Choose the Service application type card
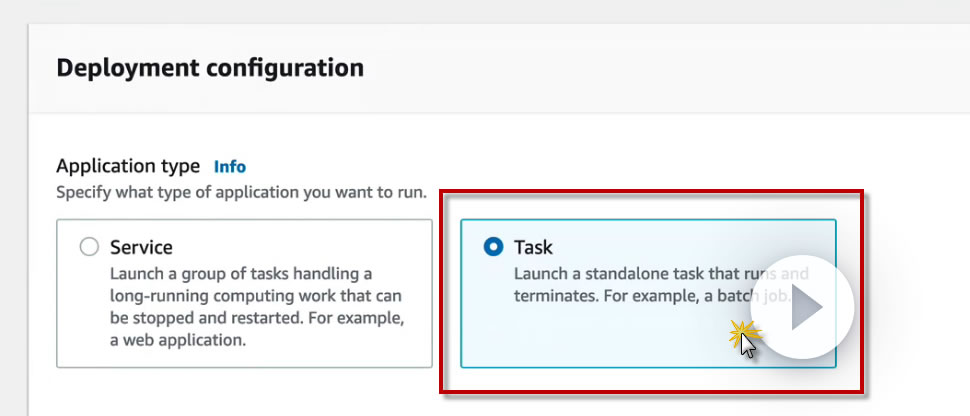The image size is (970, 416). 245,330
